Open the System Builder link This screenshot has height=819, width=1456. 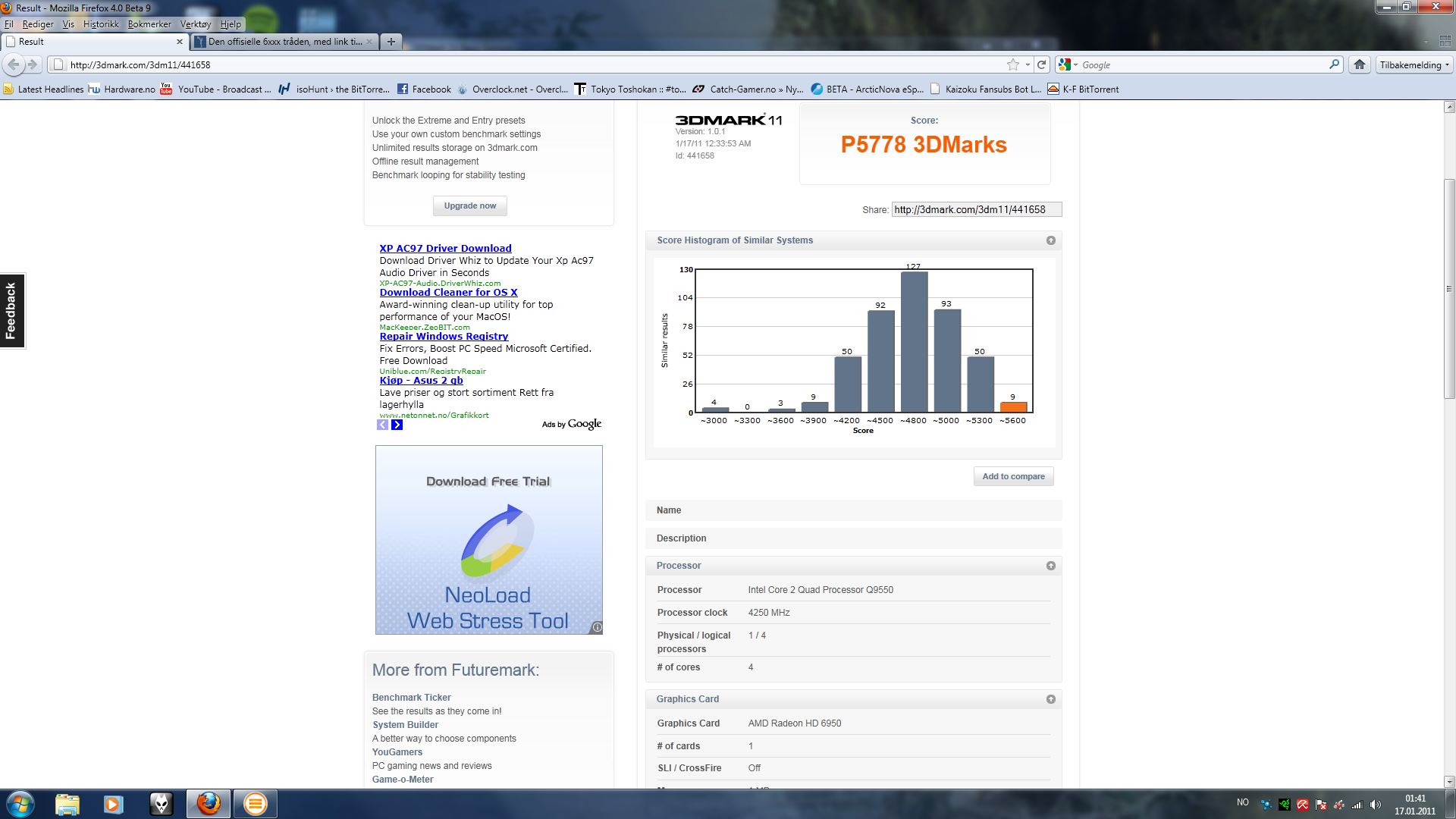click(405, 725)
